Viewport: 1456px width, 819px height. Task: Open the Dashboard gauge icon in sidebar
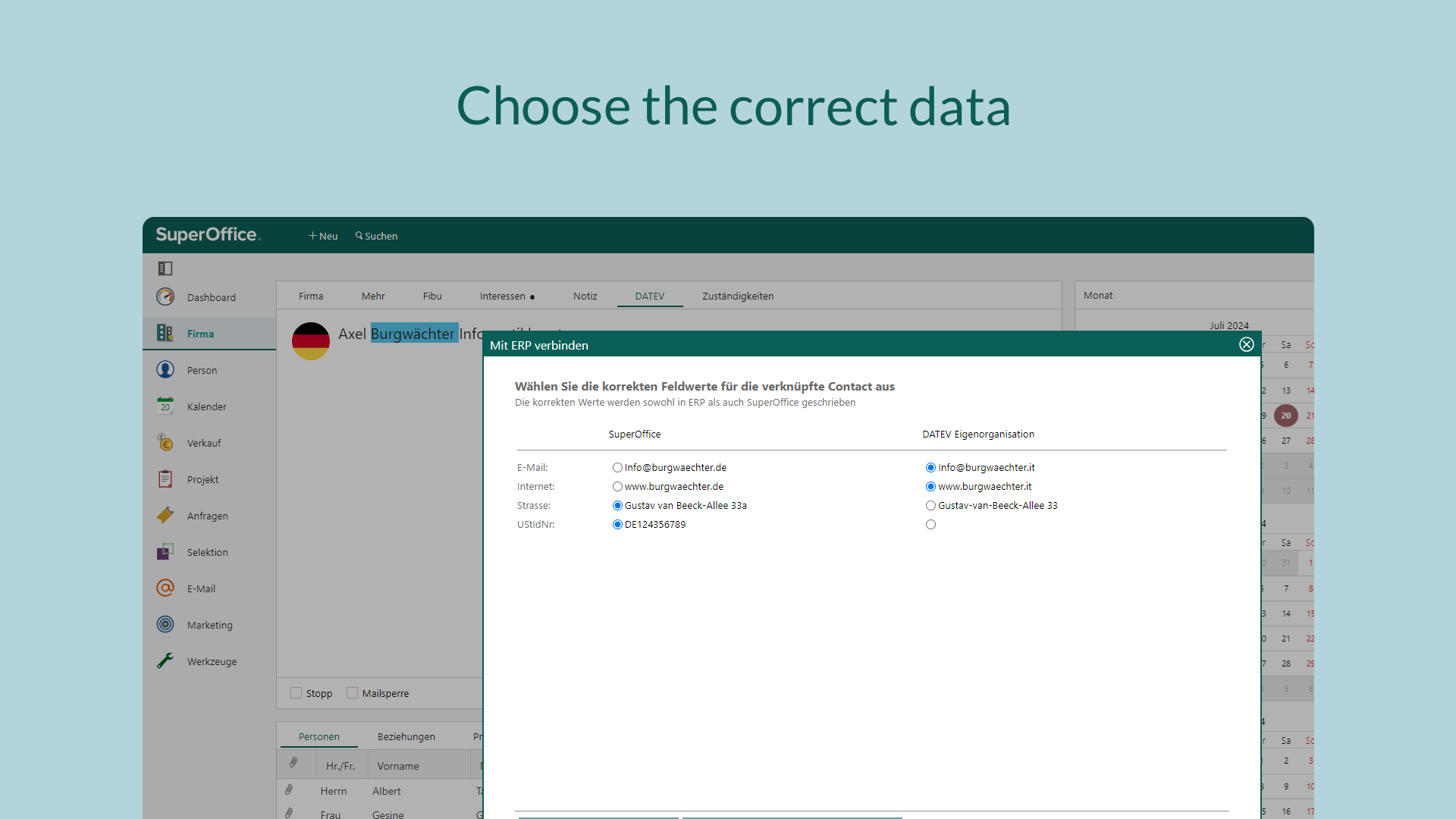click(165, 297)
